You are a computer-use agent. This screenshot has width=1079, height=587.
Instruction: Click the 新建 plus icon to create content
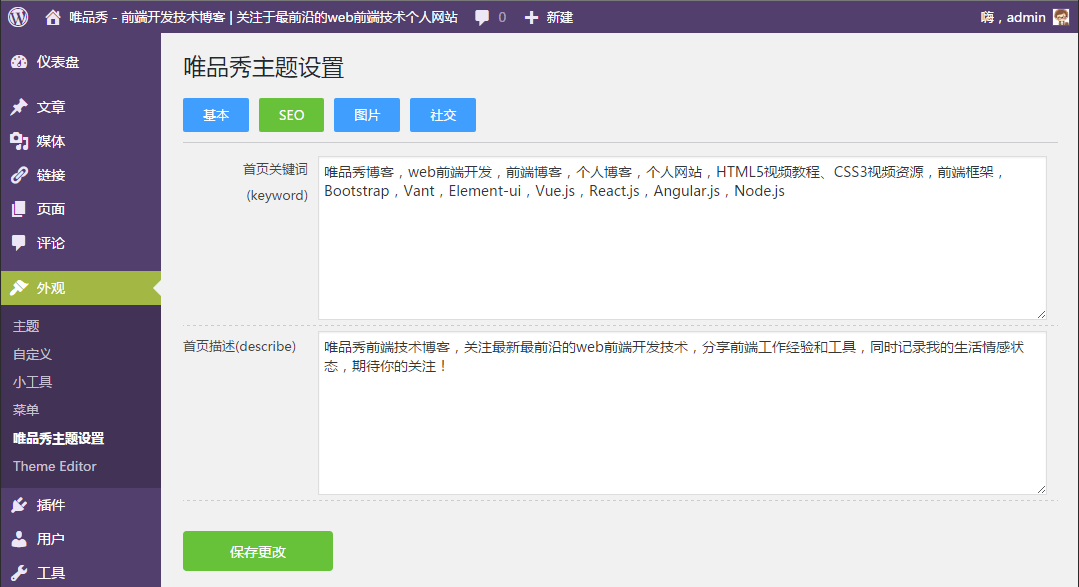[528, 16]
